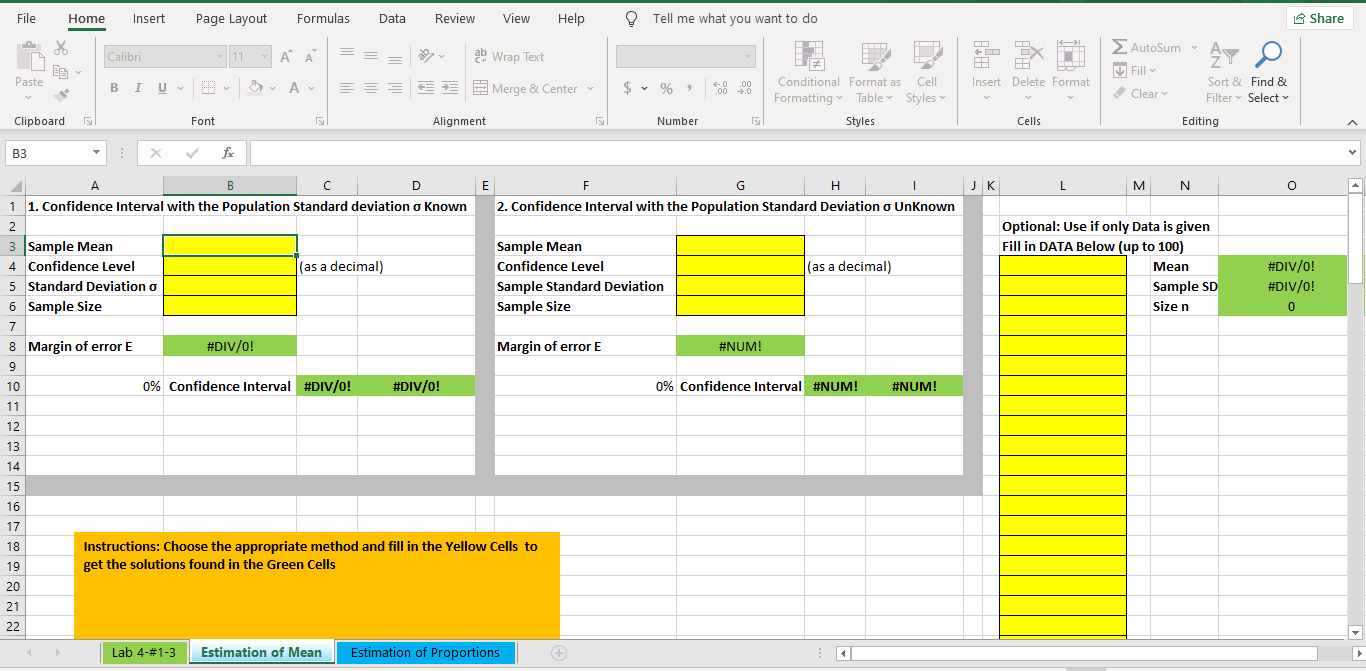Viewport: 1366px width, 671px height.
Task: Click the Increase Indent icon
Action: [x=450, y=88]
